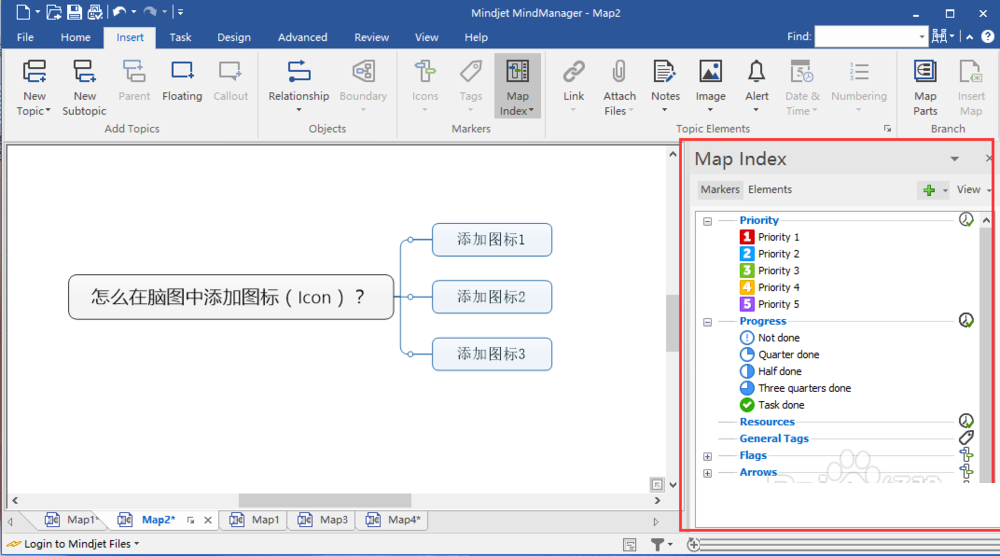Viewport: 1000px width, 556px height.
Task: Switch to the Map4* document tab
Action: (394, 520)
